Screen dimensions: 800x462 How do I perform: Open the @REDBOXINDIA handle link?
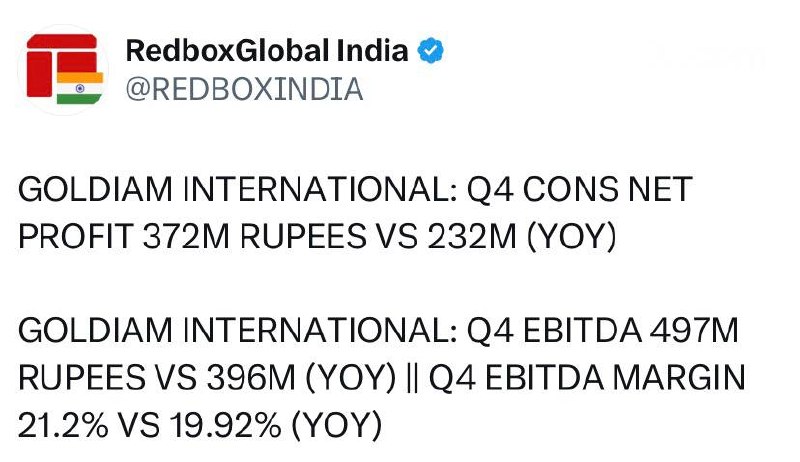(244, 89)
